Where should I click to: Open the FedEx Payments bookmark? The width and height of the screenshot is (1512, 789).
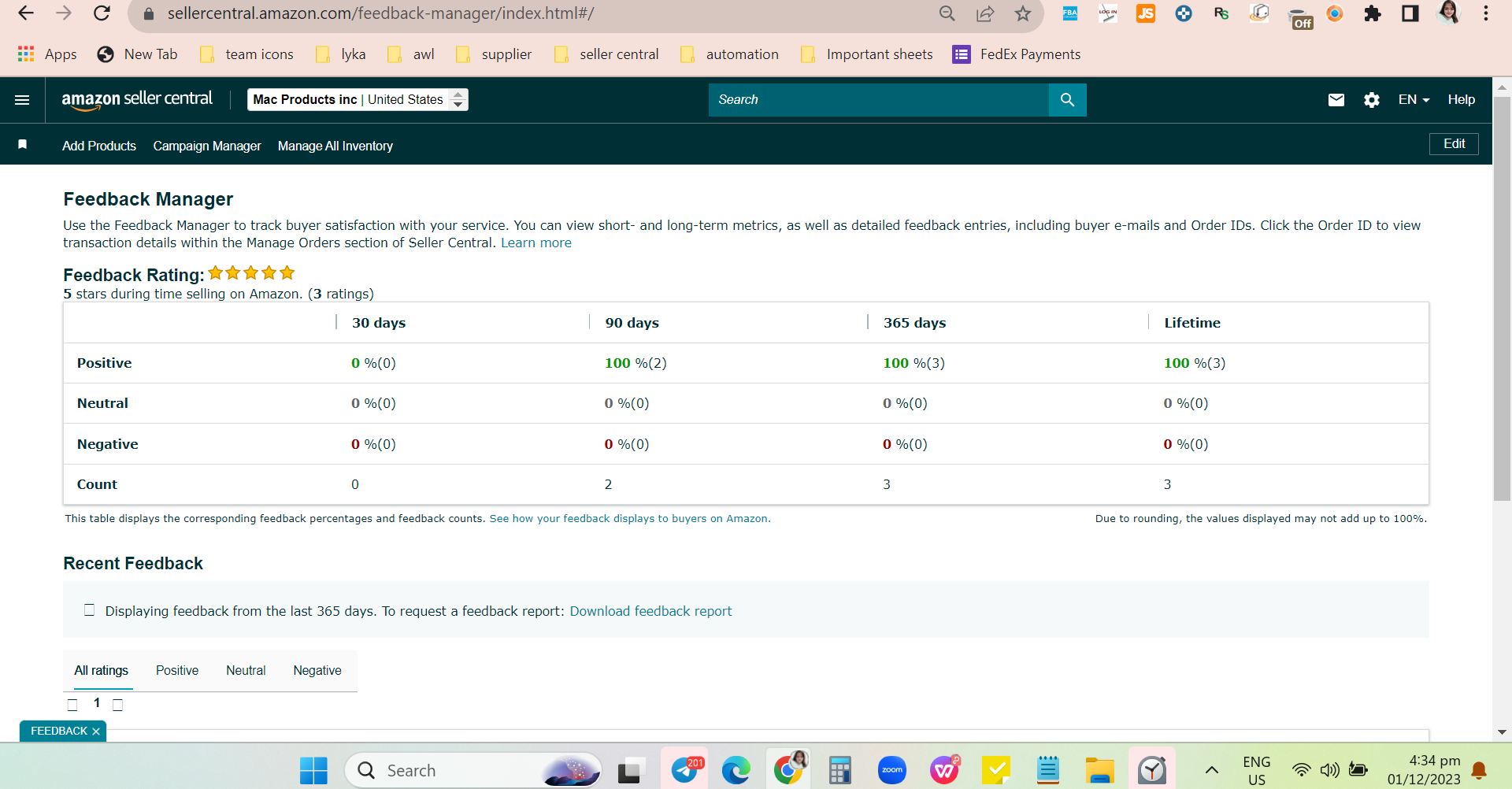pos(1017,54)
